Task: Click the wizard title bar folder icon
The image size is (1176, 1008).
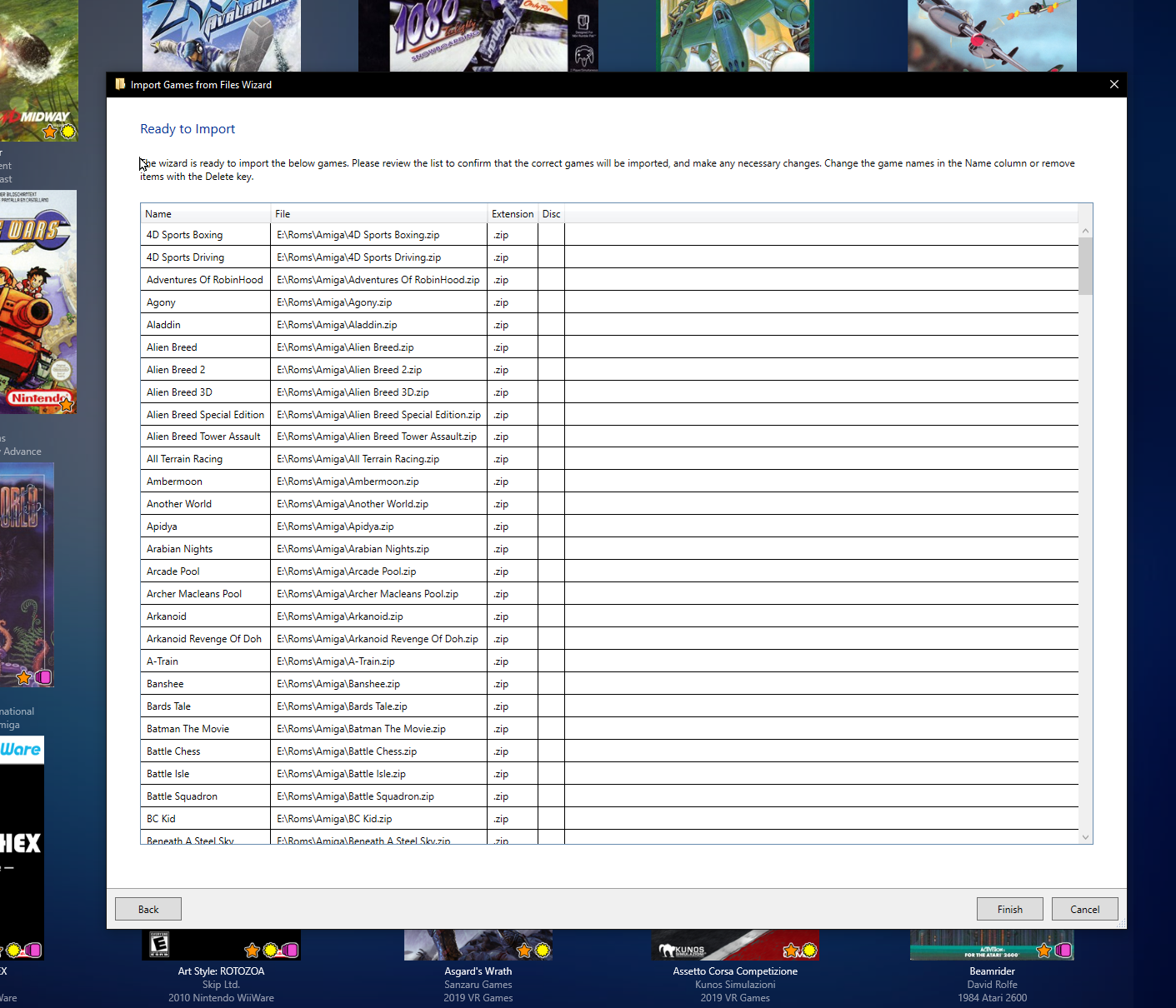Action: tap(120, 84)
